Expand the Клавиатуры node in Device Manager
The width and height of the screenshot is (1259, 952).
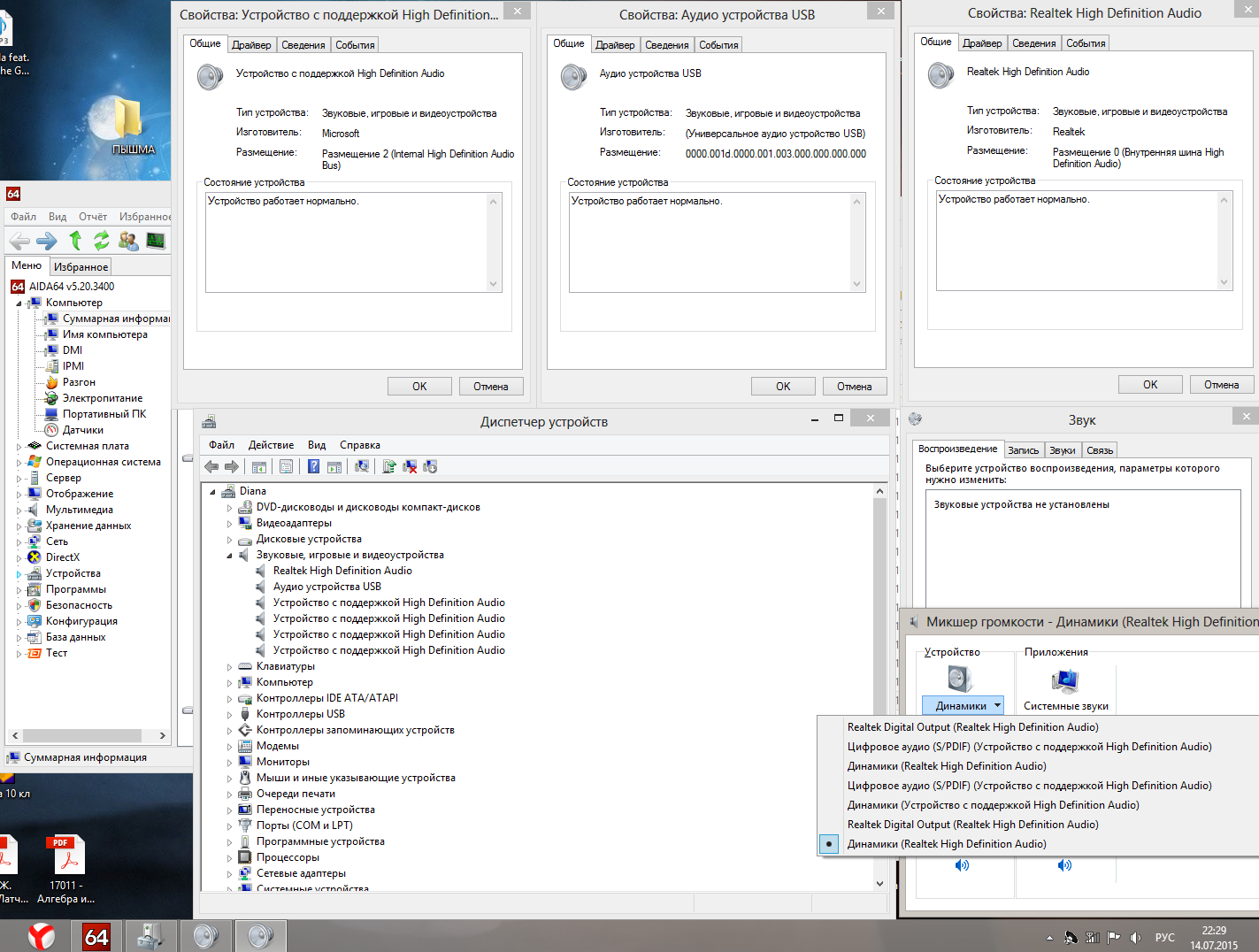[229, 667]
